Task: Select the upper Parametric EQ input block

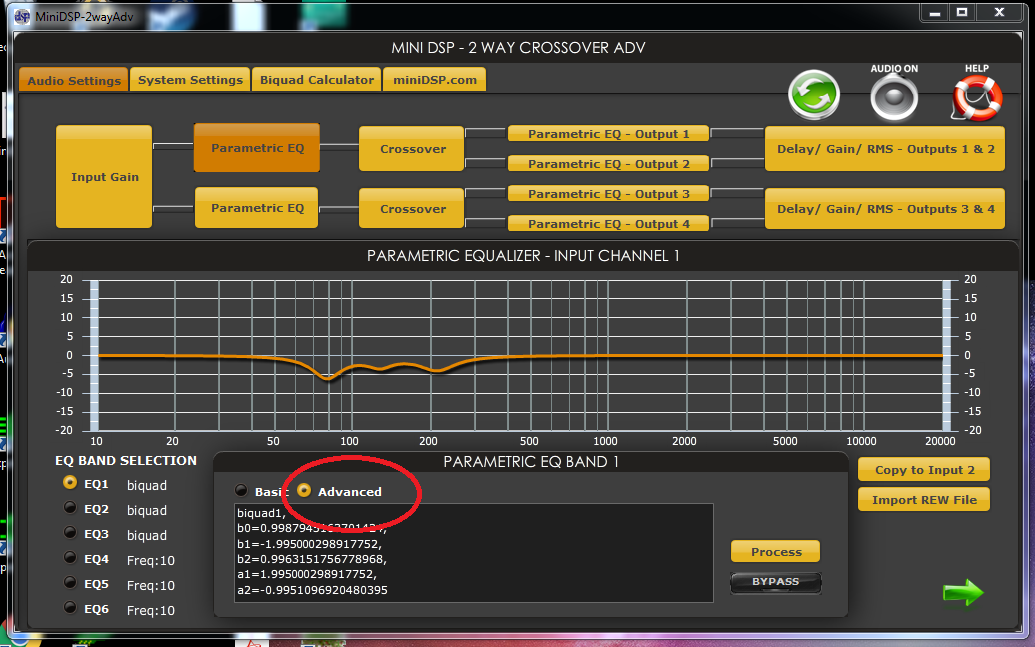Action: (257, 148)
